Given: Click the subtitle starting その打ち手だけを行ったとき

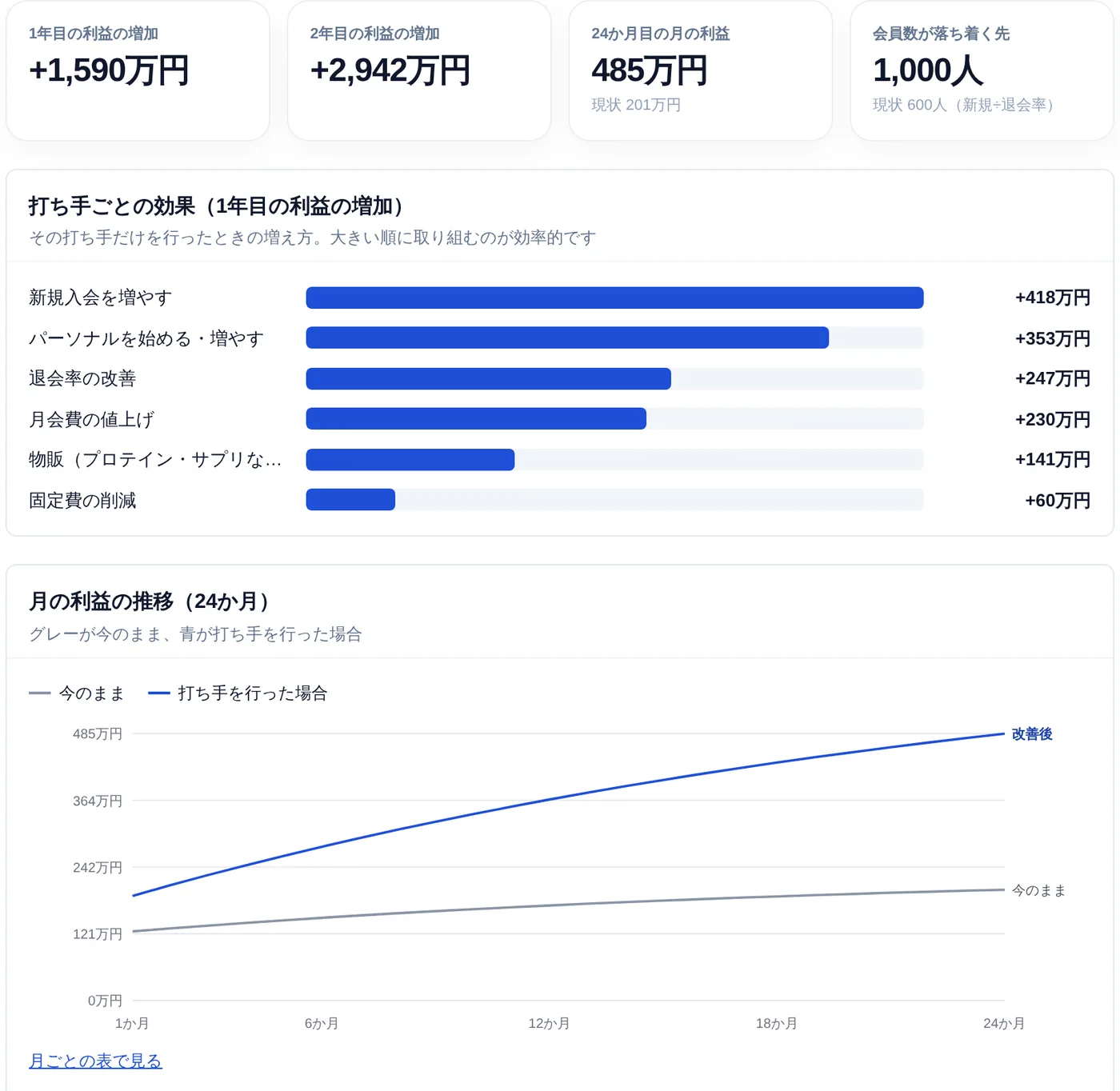Looking at the screenshot, I should [313, 238].
